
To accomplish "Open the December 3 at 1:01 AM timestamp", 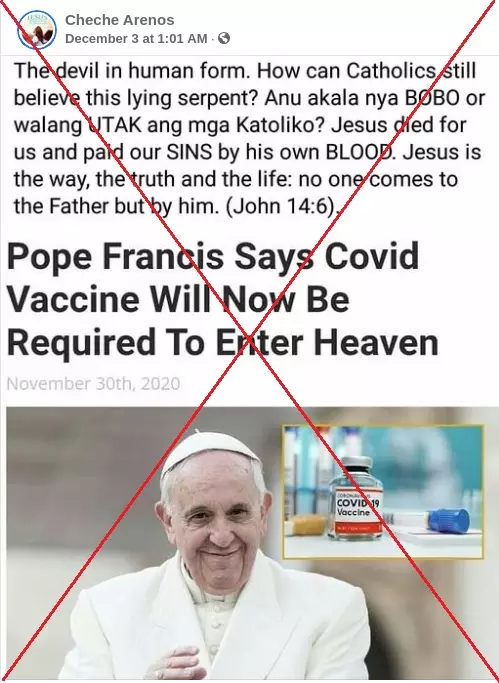I will coord(136,39).
